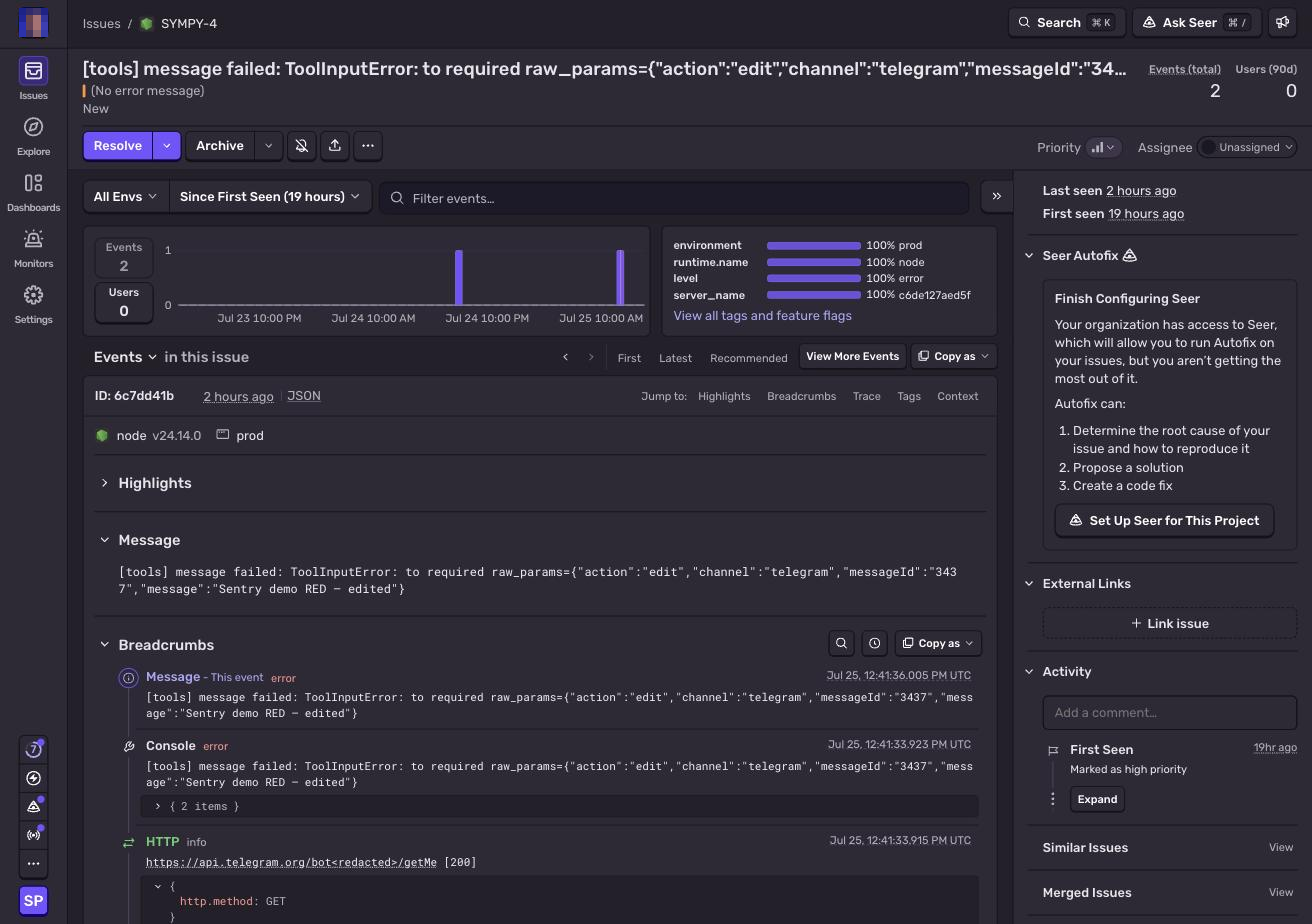The image size is (1312, 924).
Task: Open the Resolve options dropdown arrow
Action: 167,146
